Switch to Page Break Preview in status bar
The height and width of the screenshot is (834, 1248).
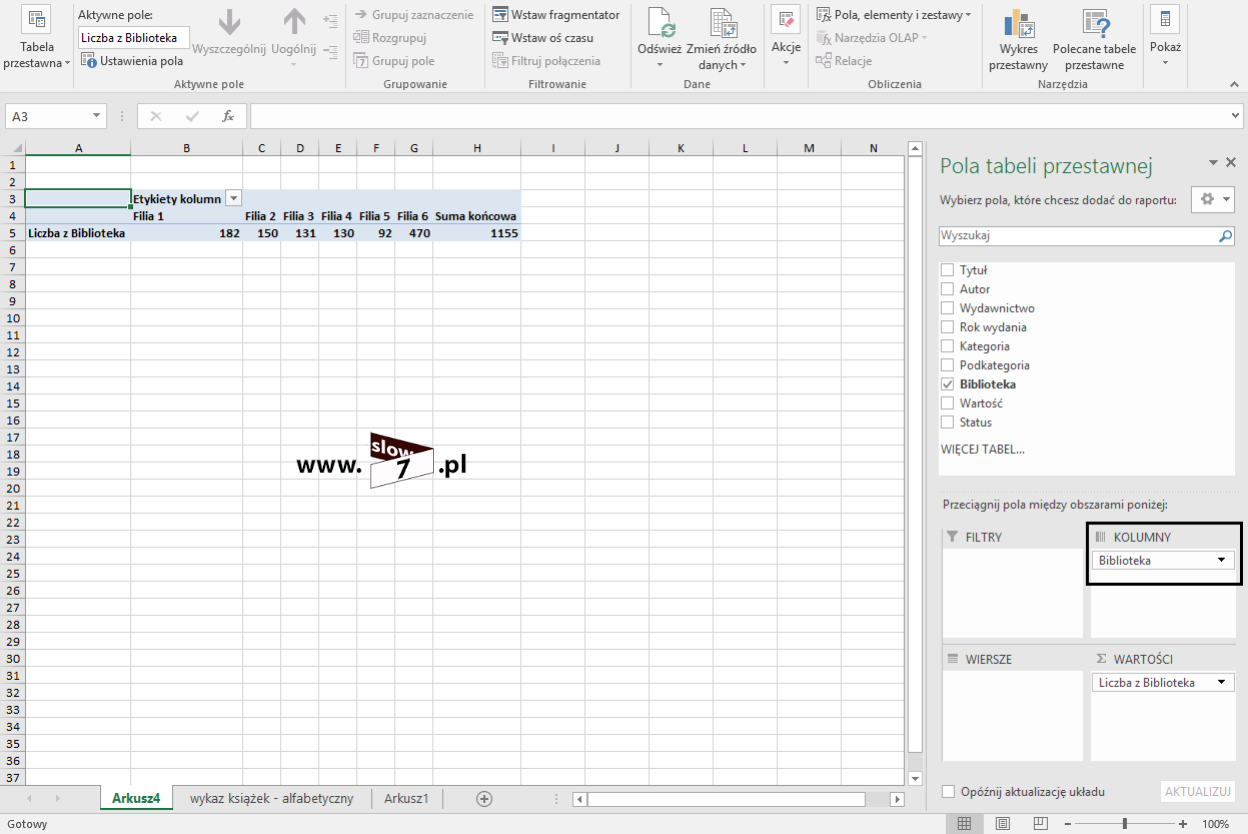point(1040,824)
